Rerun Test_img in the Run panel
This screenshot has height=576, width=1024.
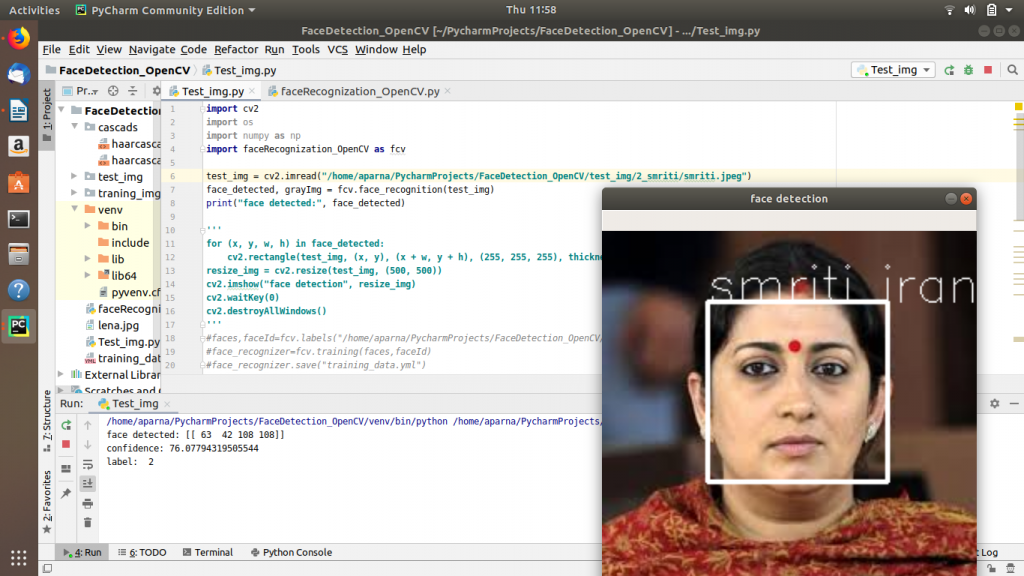pyautogui.click(x=66, y=425)
